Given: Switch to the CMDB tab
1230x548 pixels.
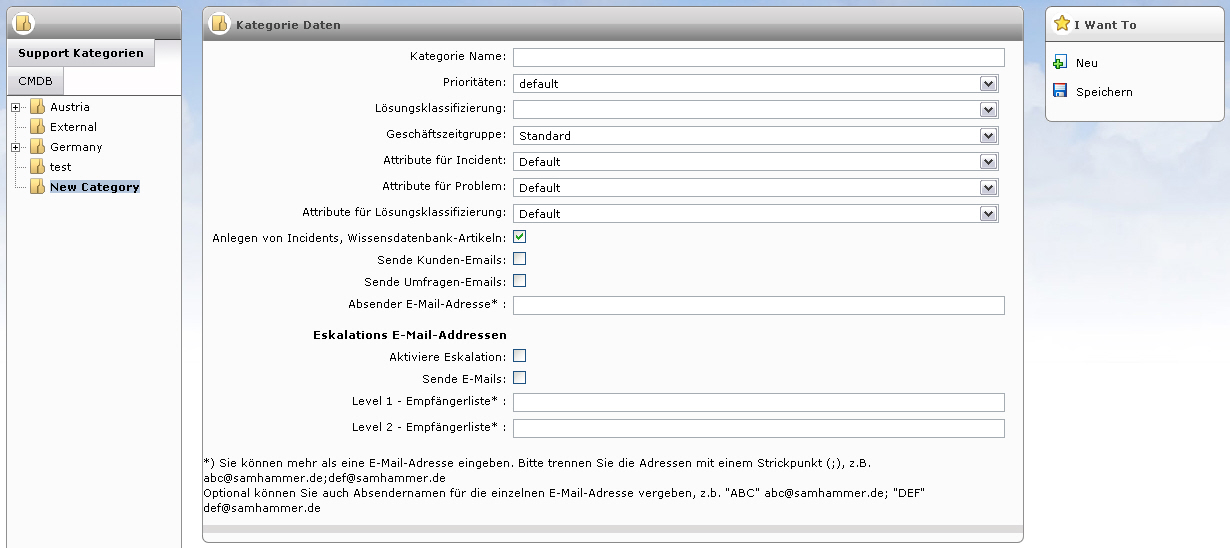Looking at the screenshot, I should (35, 81).
